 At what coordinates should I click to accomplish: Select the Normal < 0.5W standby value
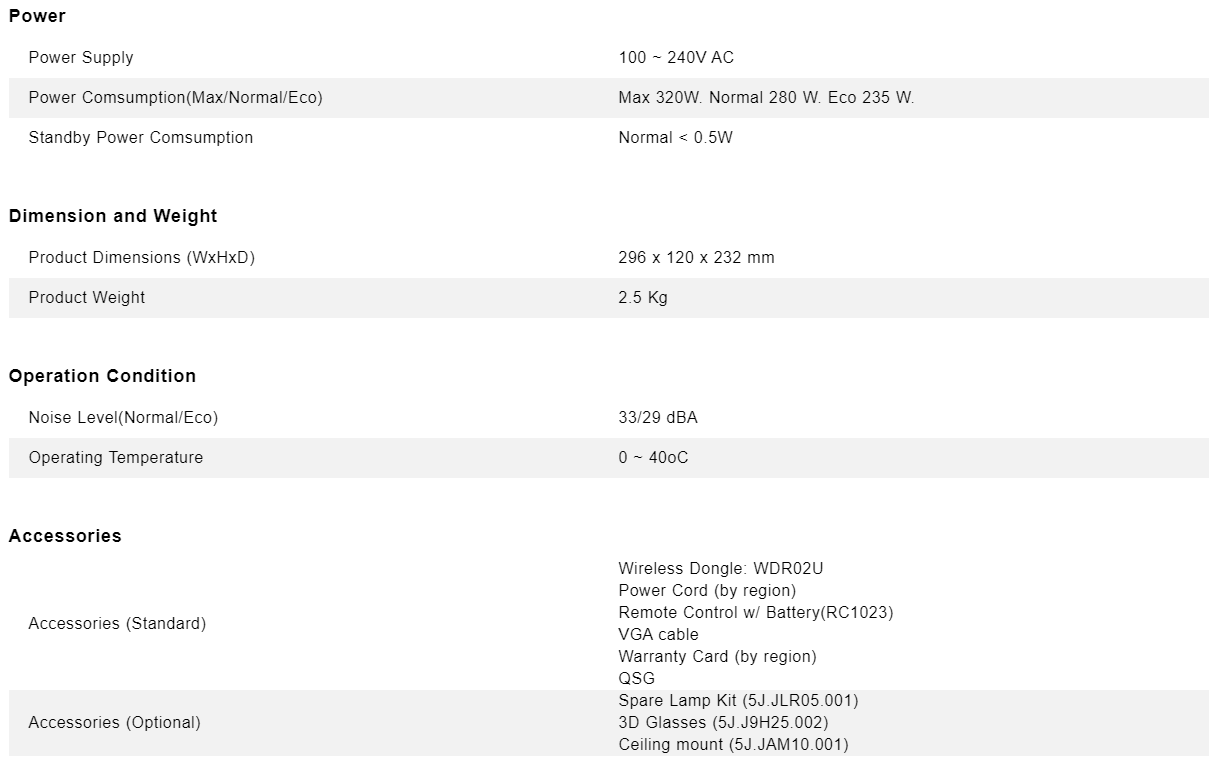point(675,137)
